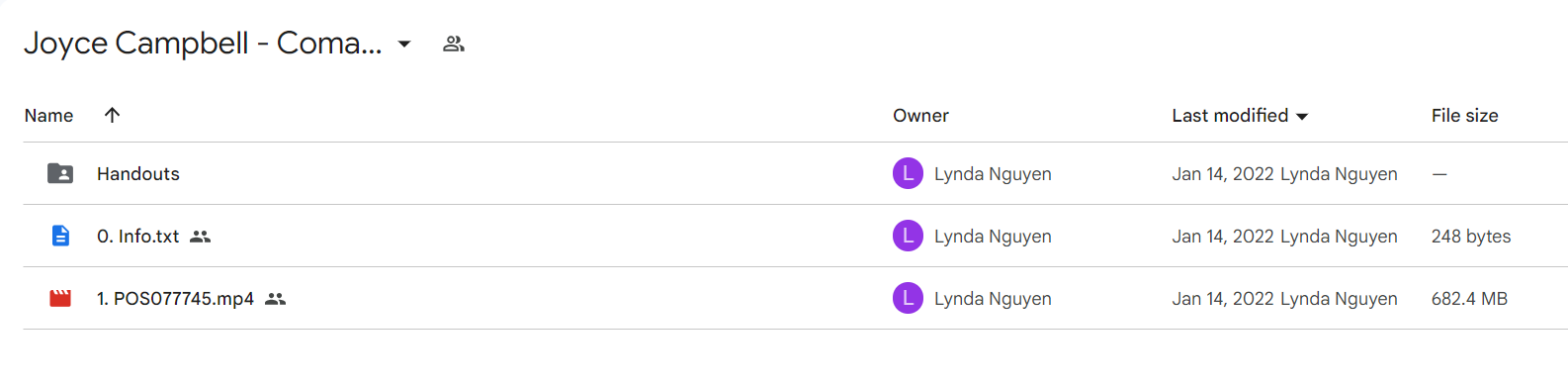Select the 0. Info.txt file name
This screenshot has height=387, width=1568.
[x=138, y=237]
